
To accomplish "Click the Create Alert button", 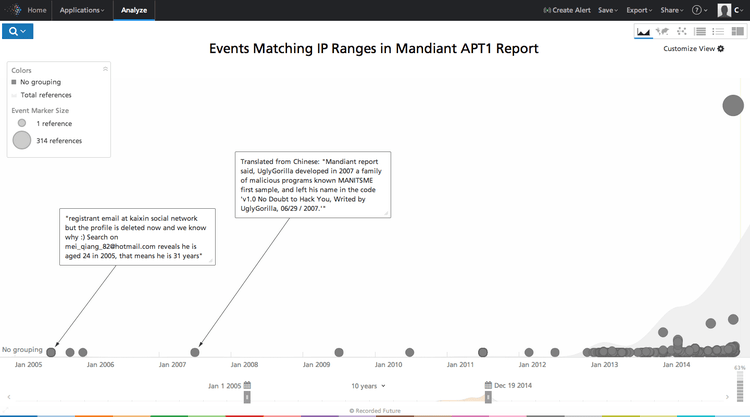I will (565, 10).
